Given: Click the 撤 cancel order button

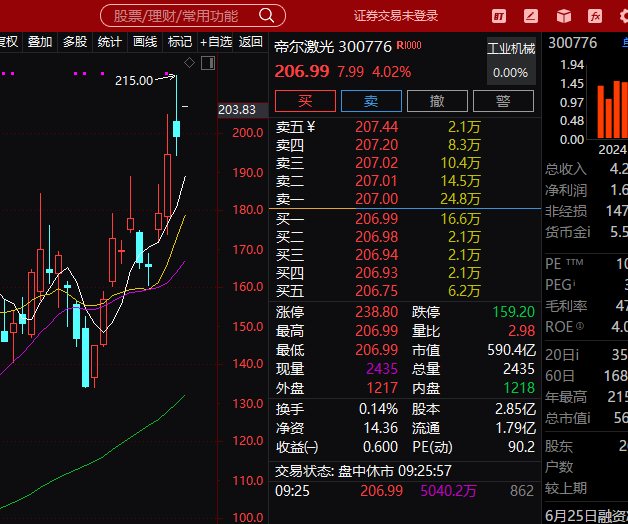Looking at the screenshot, I should (437, 101).
